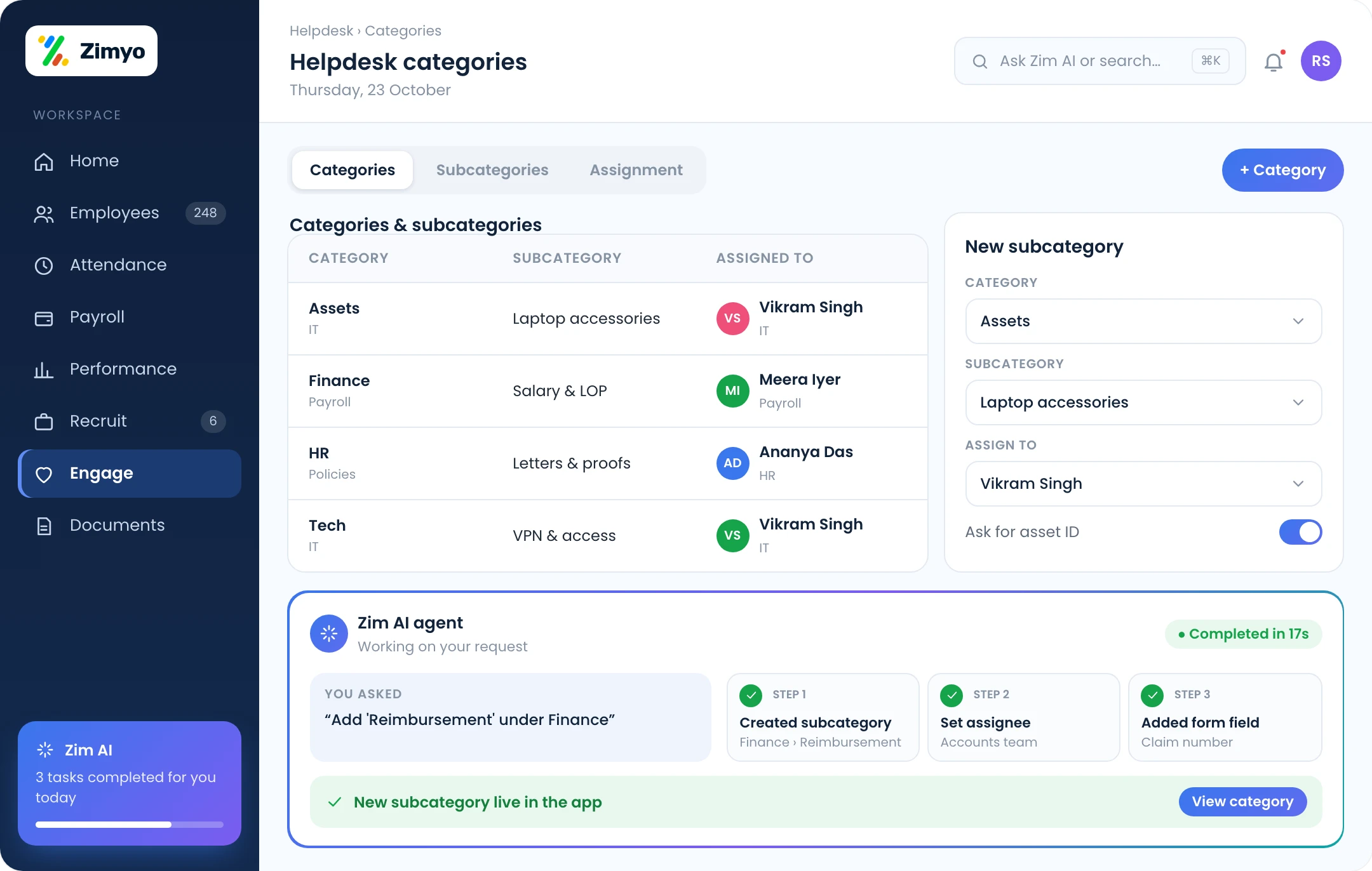Image resolution: width=1372 pixels, height=871 pixels.
Task: Select the Finance category row
Action: tap(608, 391)
